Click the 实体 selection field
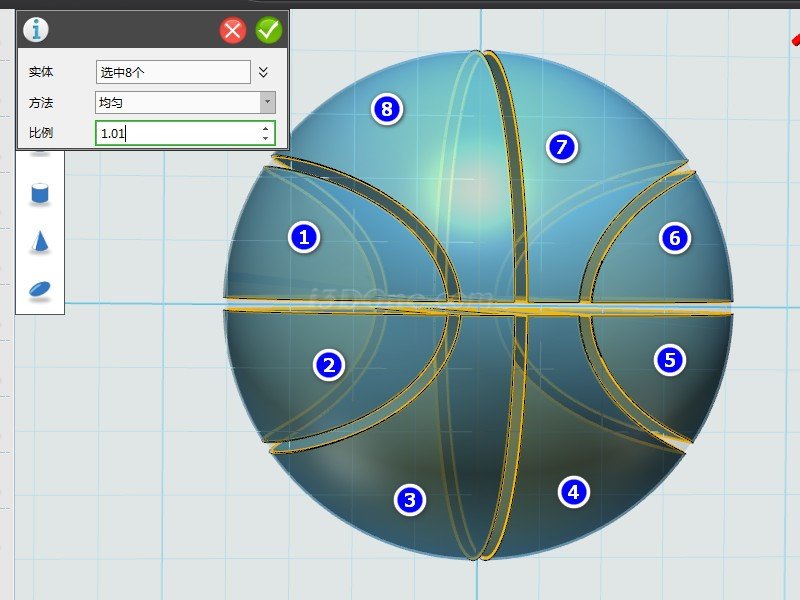This screenshot has height=600, width=800. (x=173, y=72)
